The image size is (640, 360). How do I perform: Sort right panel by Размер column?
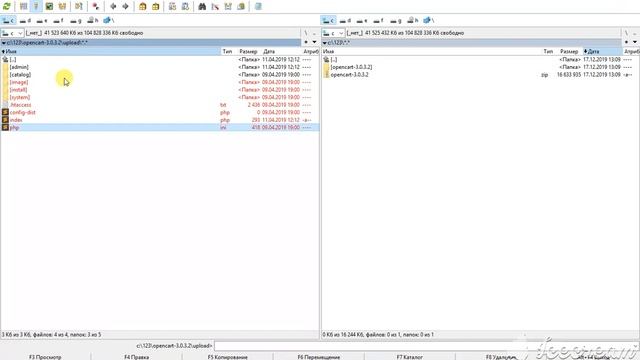[x=569, y=51]
